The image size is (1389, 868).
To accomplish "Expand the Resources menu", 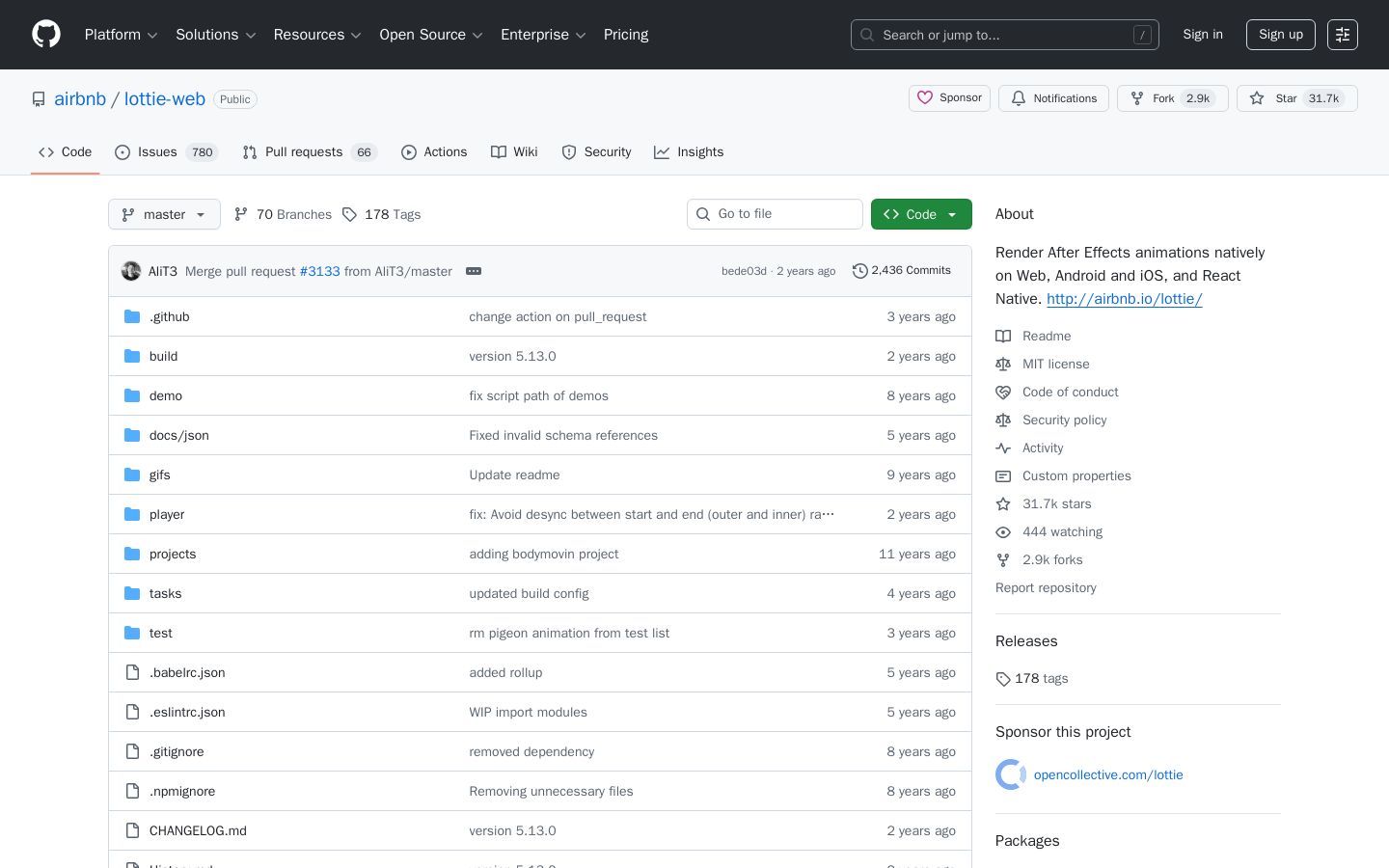I will (x=317, y=35).
